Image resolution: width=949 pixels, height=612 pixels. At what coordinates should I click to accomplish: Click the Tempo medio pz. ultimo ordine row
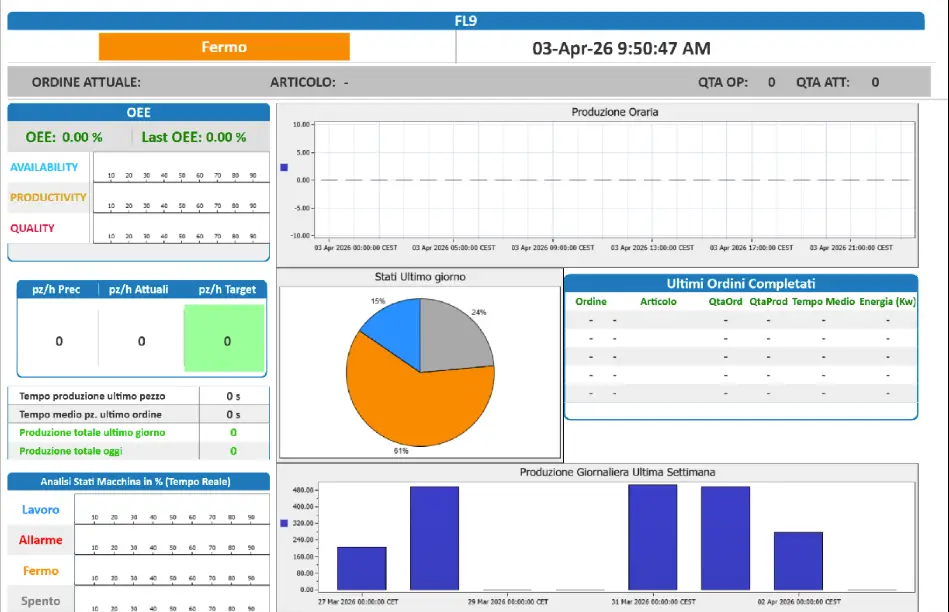pyautogui.click(x=139, y=415)
